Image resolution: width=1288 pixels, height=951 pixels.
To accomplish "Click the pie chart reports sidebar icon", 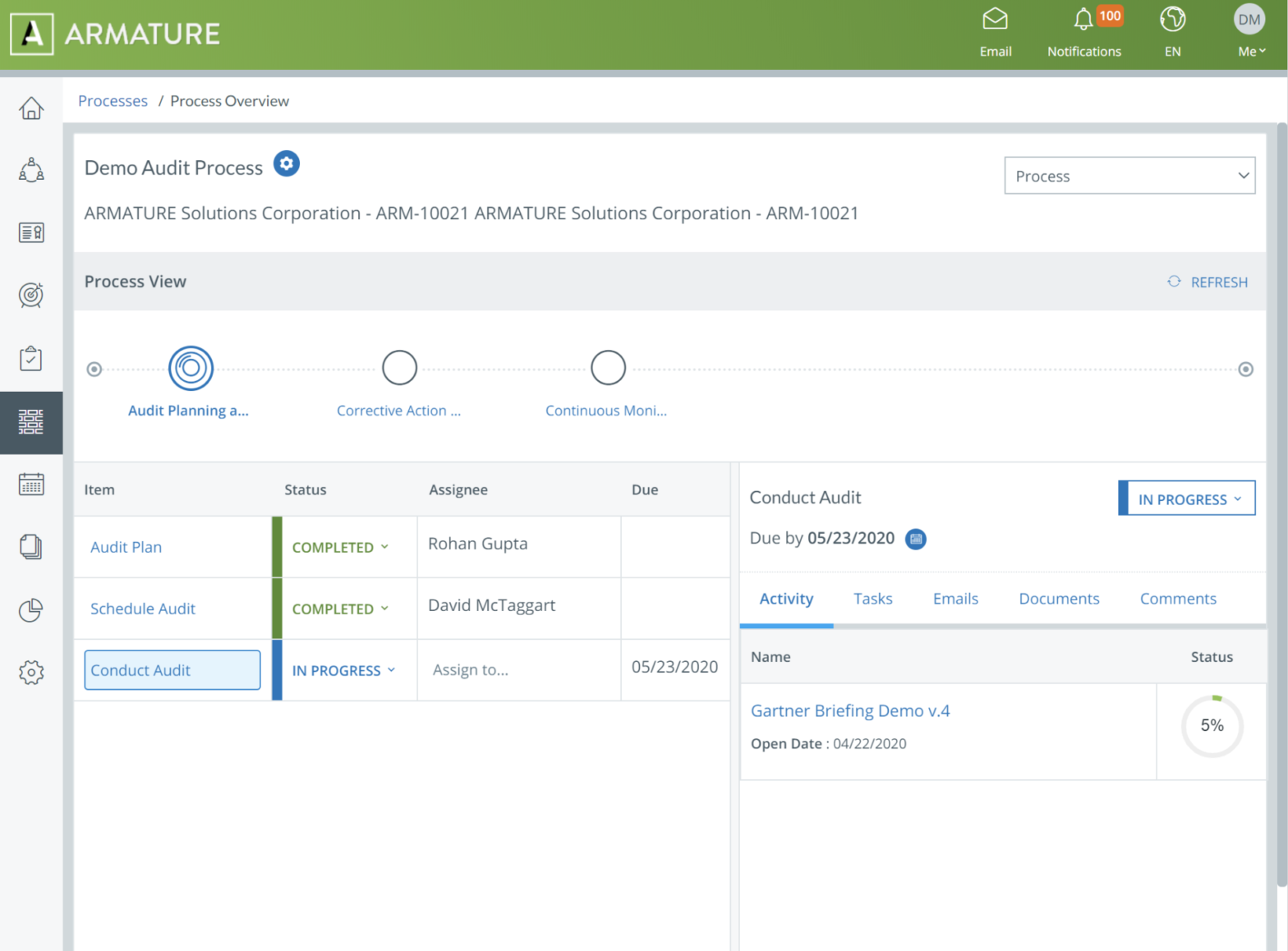I will coord(31,610).
